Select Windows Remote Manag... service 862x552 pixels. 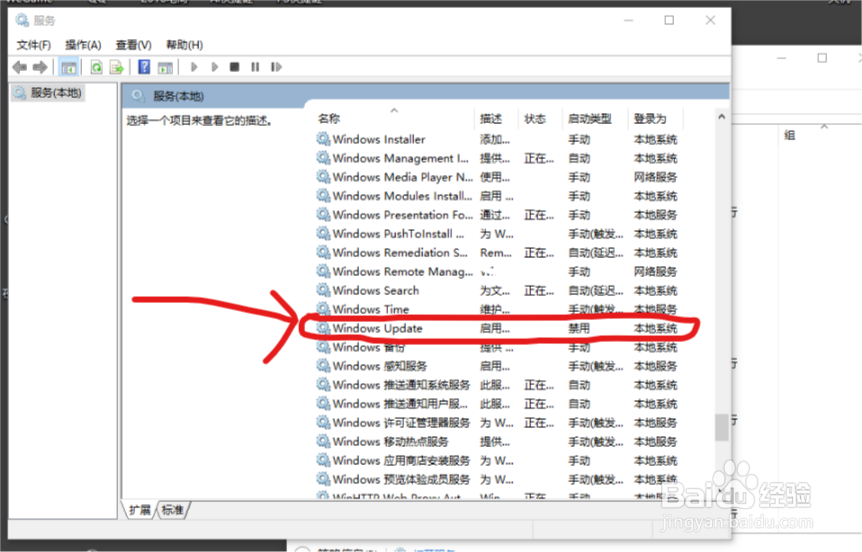pyautogui.click(x=498, y=272)
